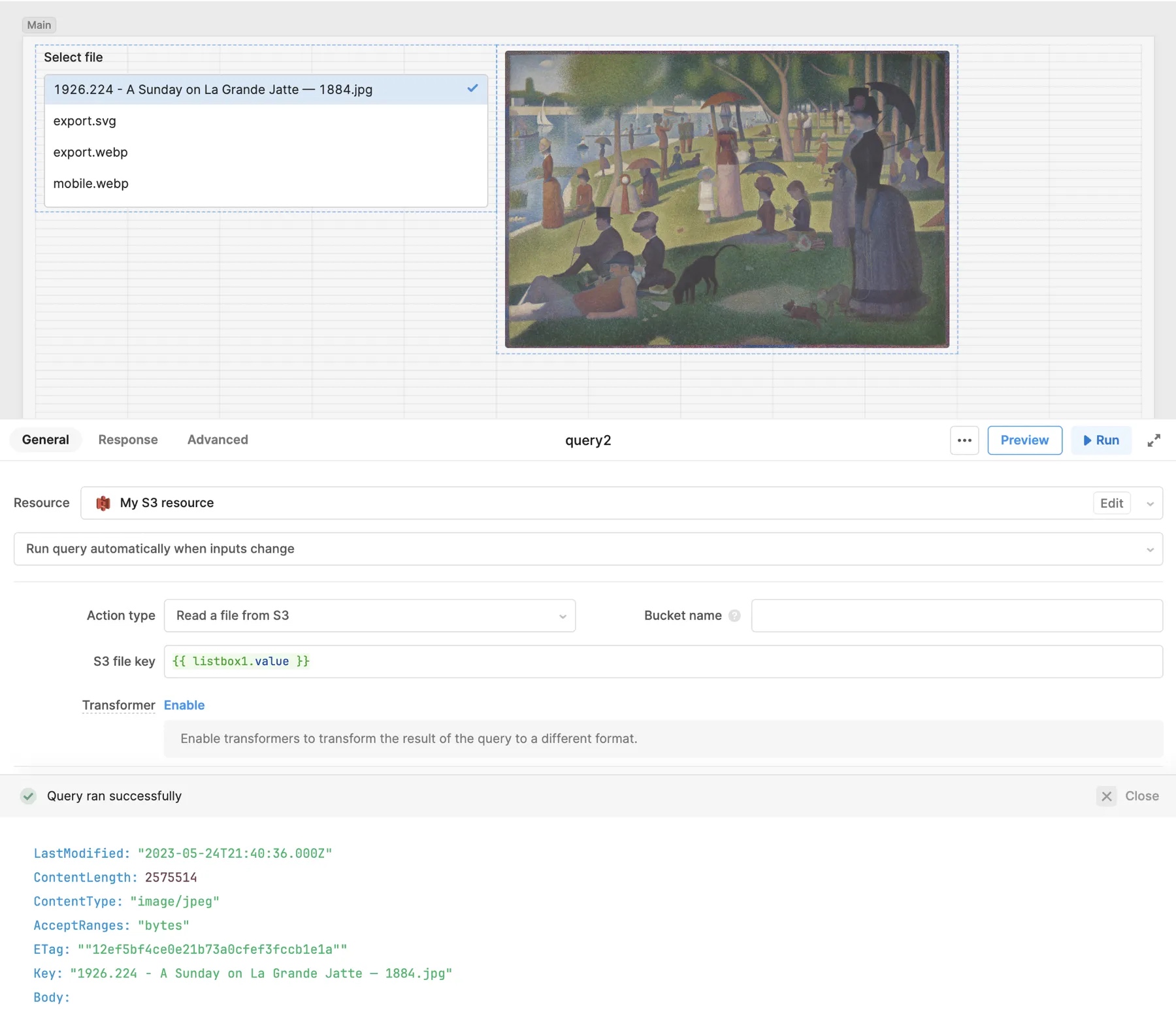Open the Action type dropdown

coord(370,615)
